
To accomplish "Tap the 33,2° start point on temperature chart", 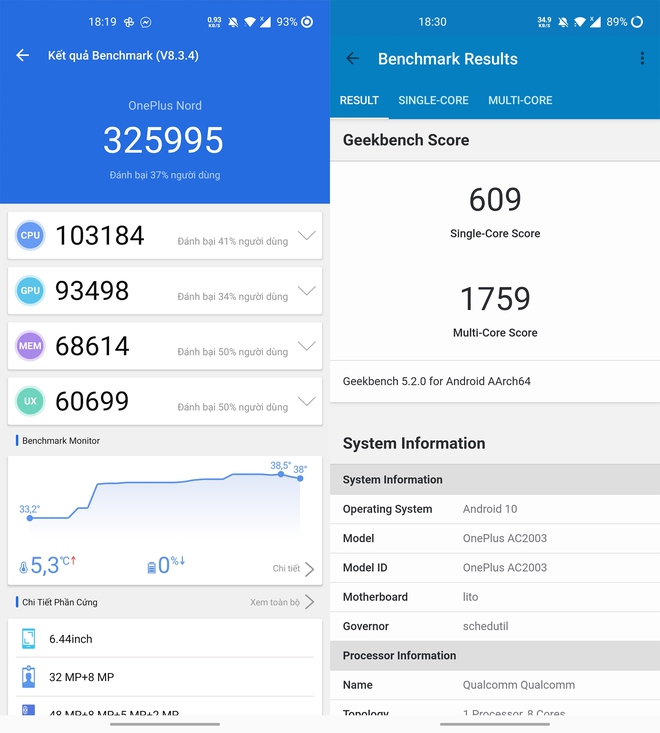I will pyautogui.click(x=30, y=518).
